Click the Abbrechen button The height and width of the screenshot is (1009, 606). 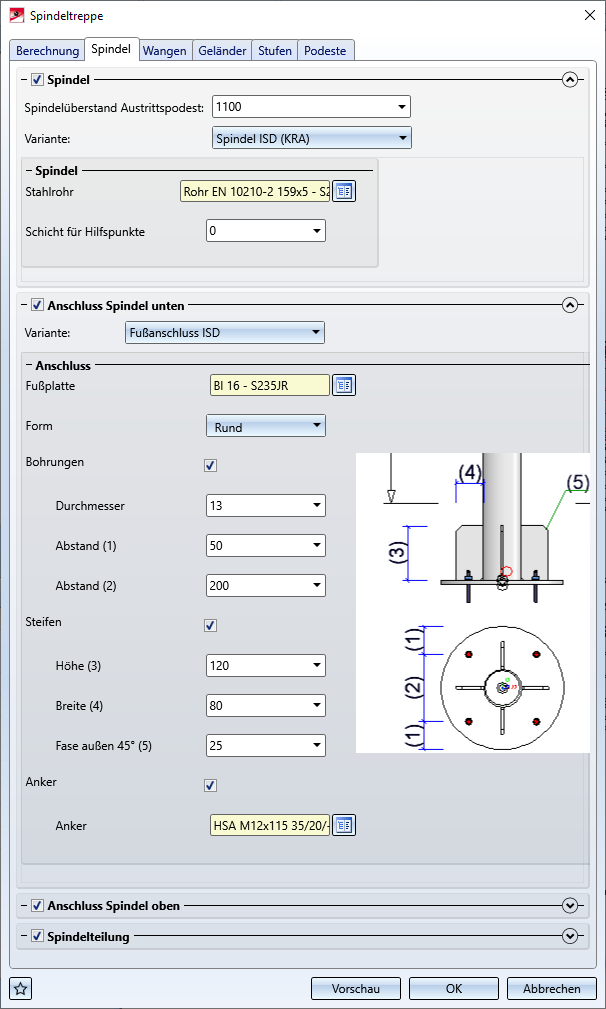(x=551, y=988)
